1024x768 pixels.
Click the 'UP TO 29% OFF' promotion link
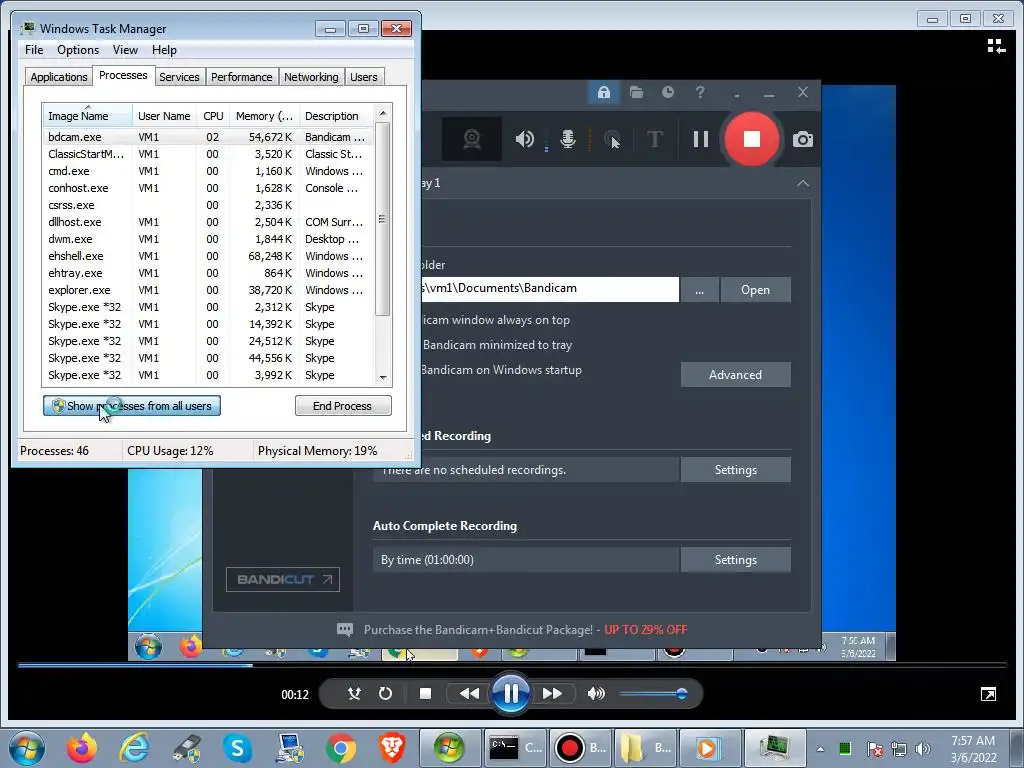[645, 630]
